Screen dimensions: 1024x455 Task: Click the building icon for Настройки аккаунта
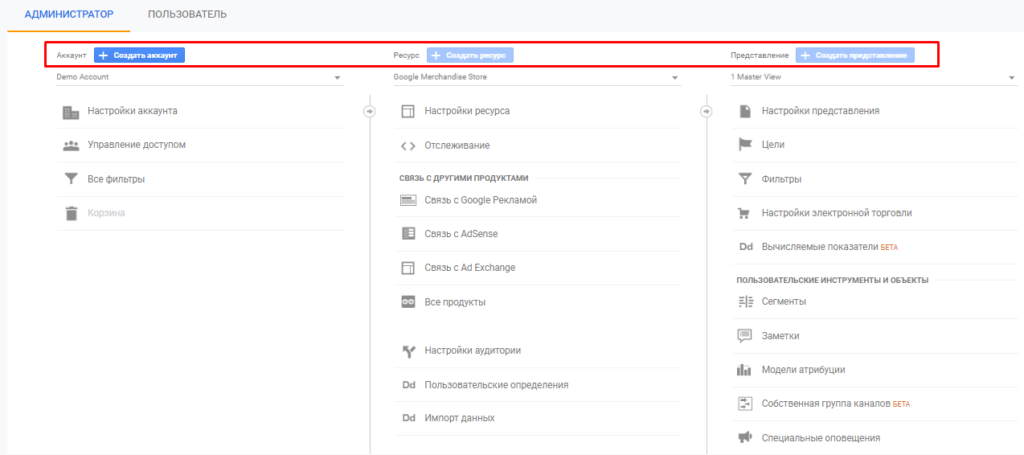point(71,111)
